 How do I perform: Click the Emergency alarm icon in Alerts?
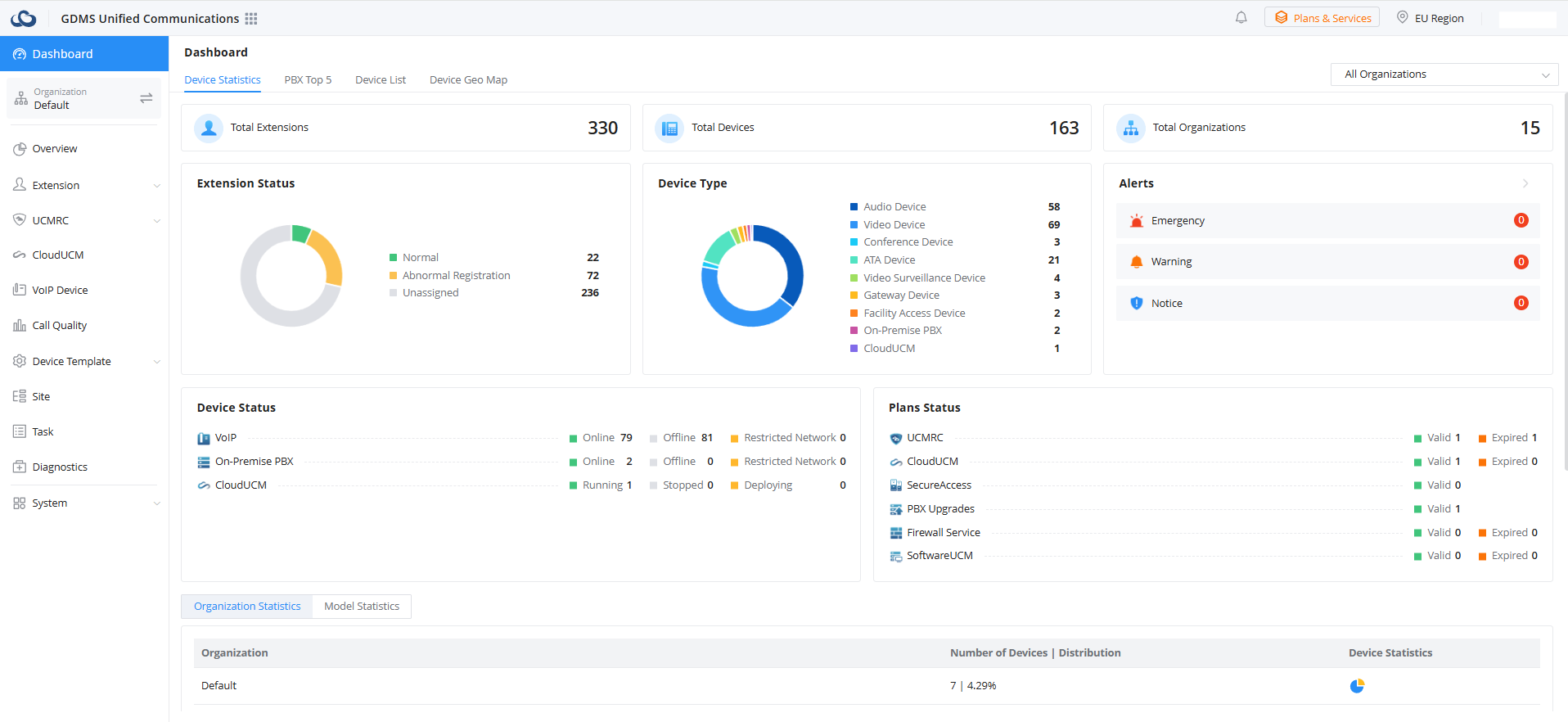1137,221
